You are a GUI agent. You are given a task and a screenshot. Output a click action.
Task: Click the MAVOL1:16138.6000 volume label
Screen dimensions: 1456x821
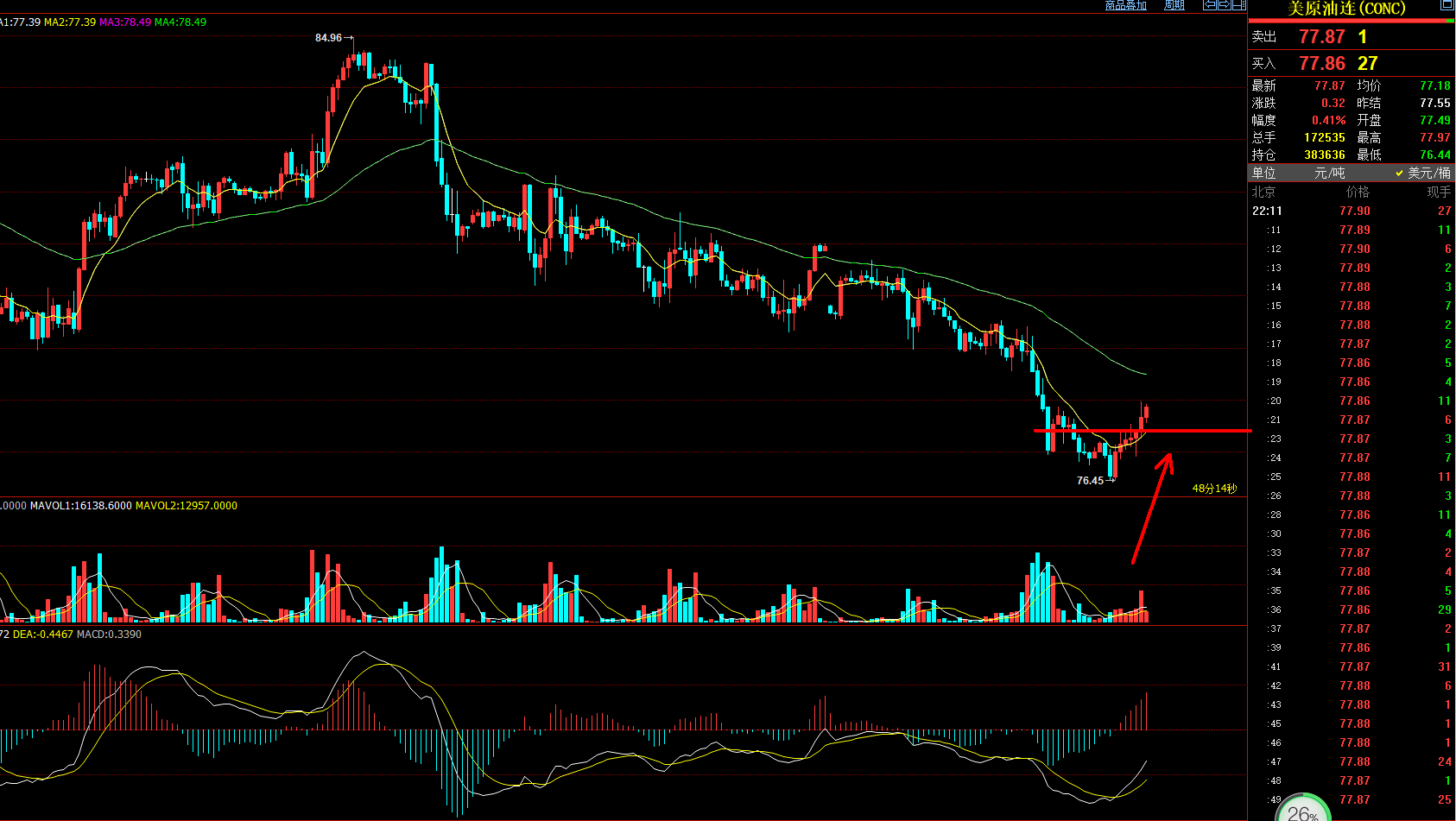coord(81,506)
